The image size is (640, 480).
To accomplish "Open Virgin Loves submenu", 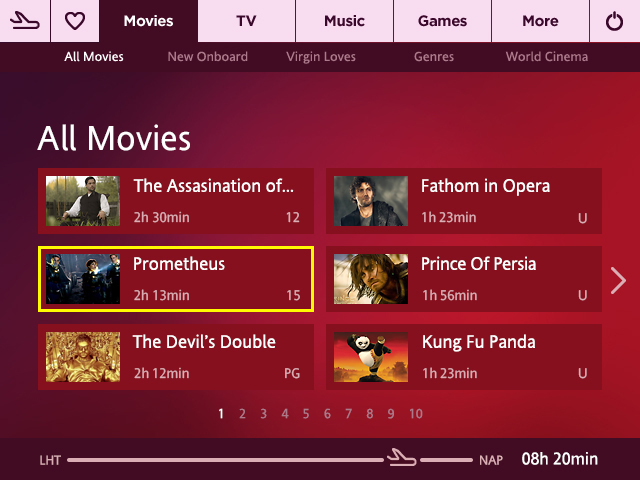I will click(x=321, y=57).
